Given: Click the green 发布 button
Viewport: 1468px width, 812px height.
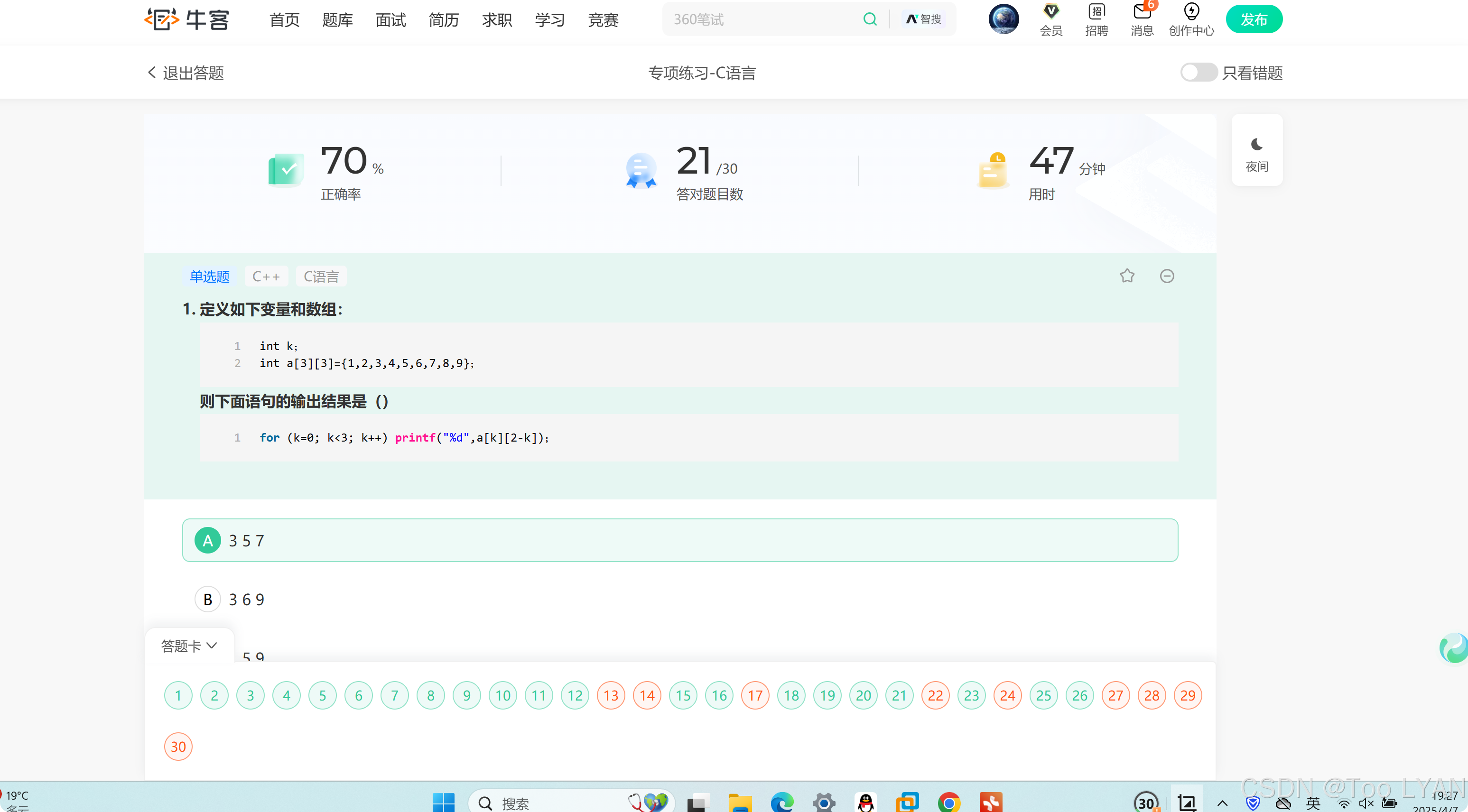Looking at the screenshot, I should tap(1253, 19).
